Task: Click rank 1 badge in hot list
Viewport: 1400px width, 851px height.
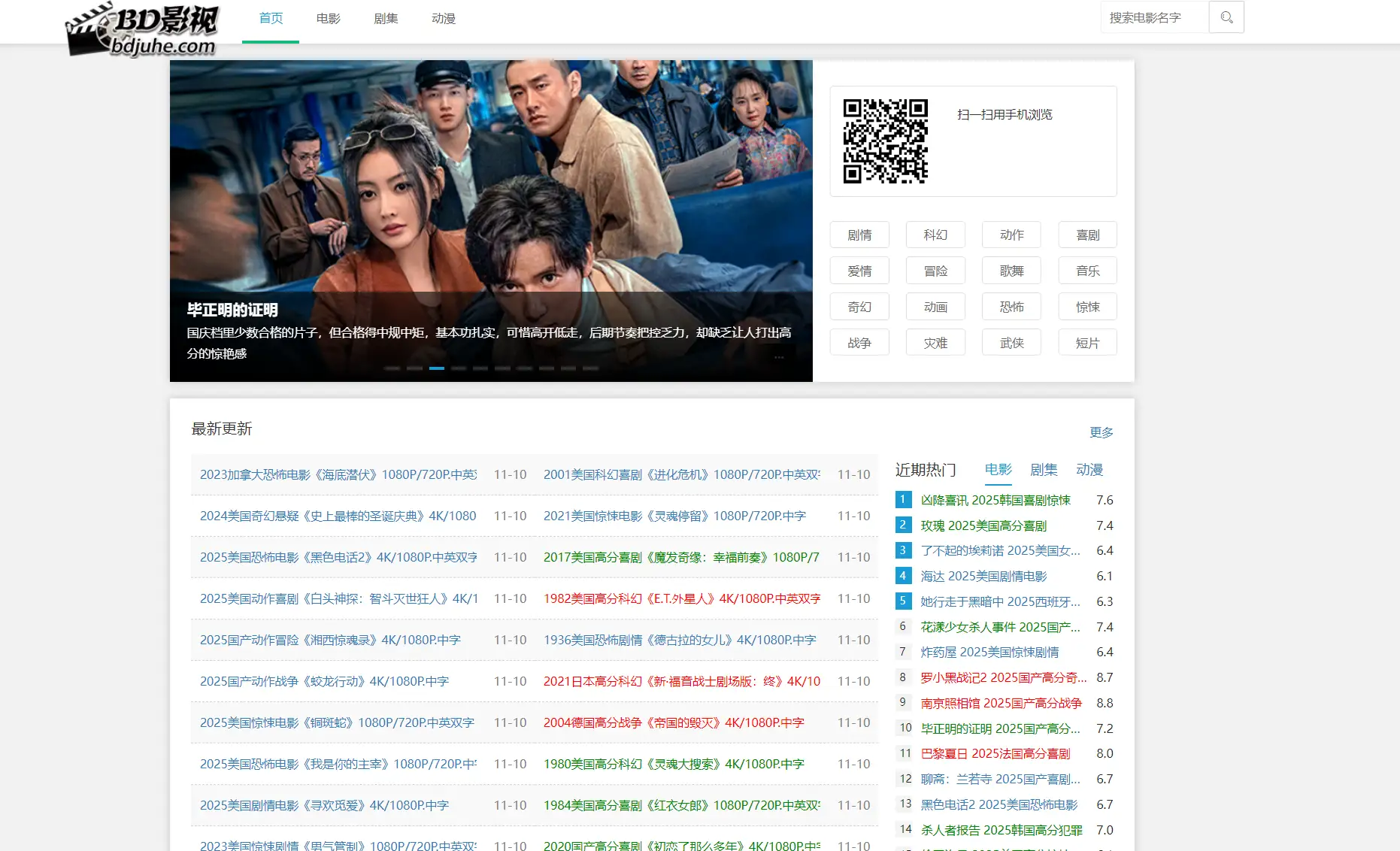Action: coord(903,500)
